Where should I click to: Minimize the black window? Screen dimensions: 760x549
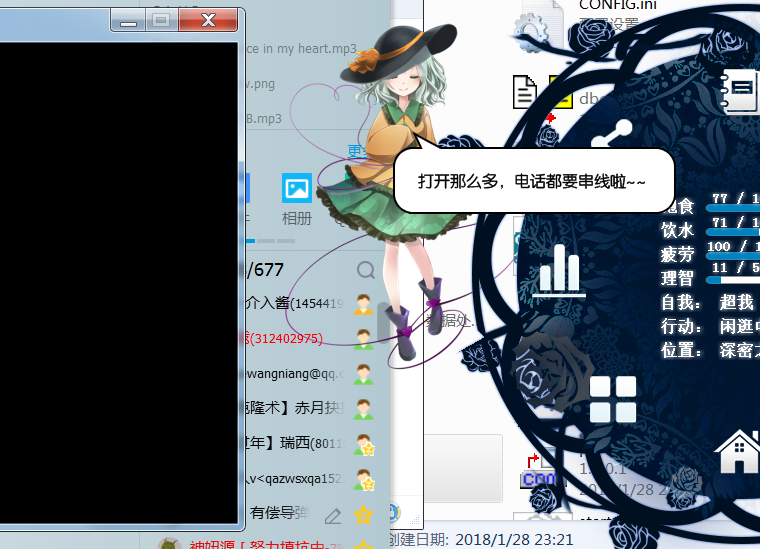pyautogui.click(x=128, y=20)
